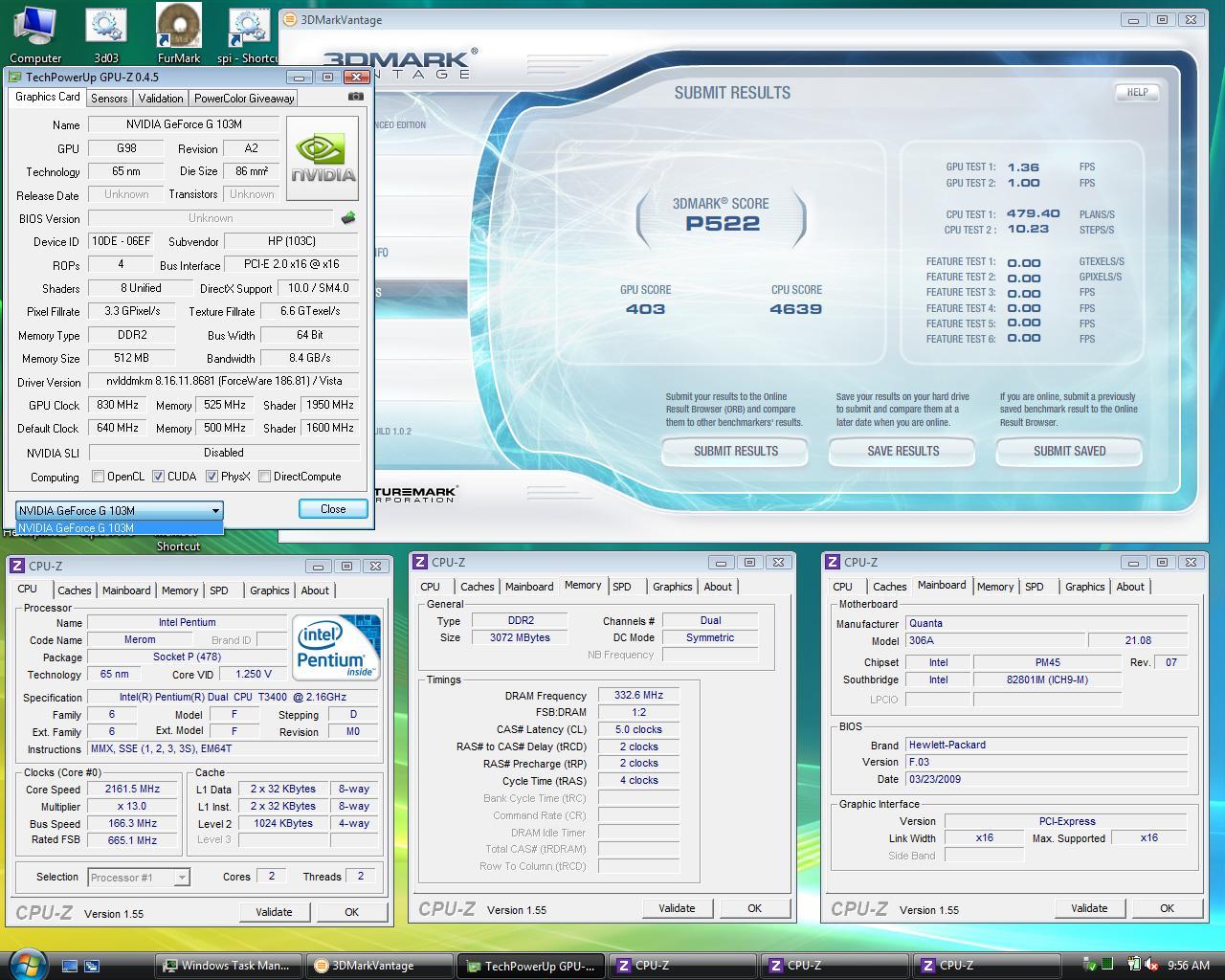
Task: Click the CPU-Z CPU window title icon
Action: tap(18, 566)
